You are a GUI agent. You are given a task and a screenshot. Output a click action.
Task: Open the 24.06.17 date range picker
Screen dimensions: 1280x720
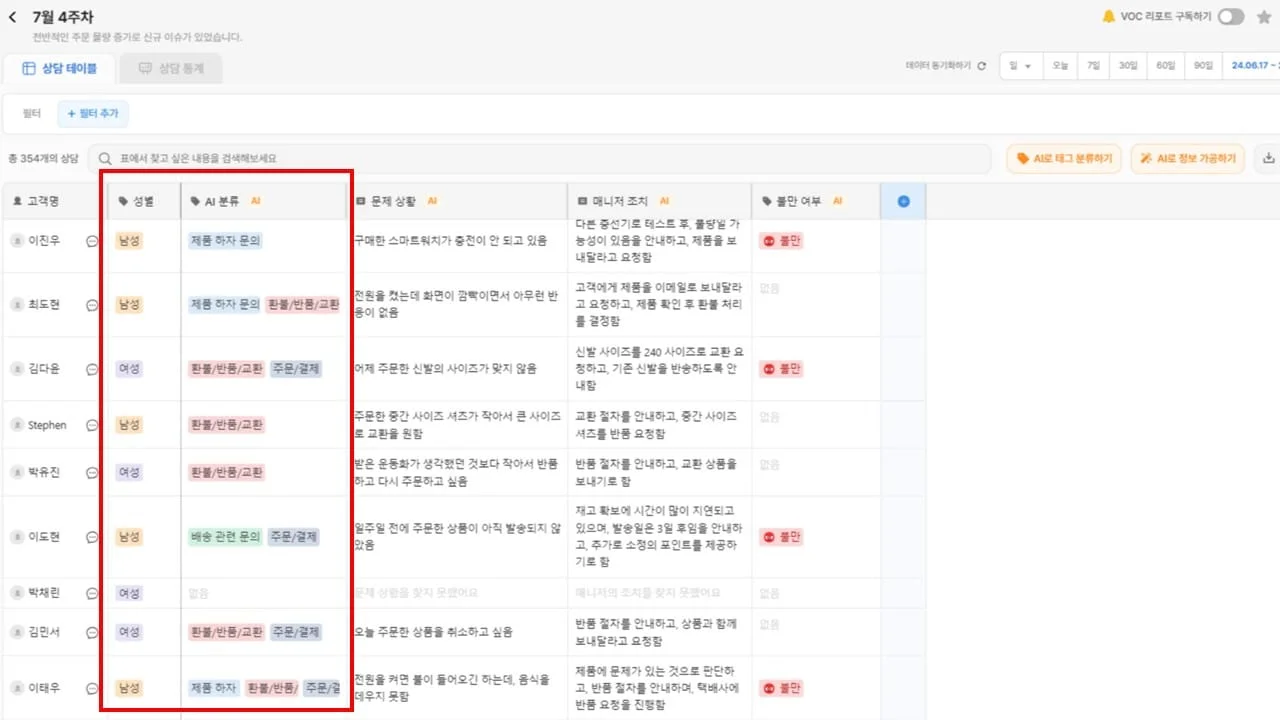coord(1254,66)
